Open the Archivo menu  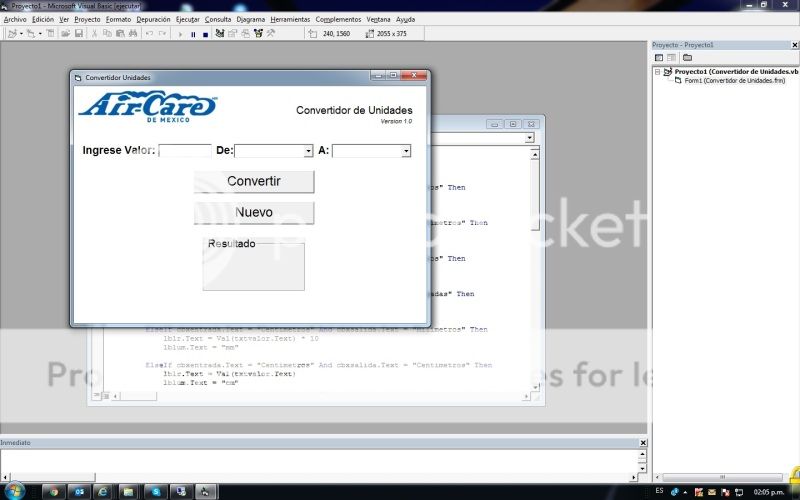[x=15, y=19]
